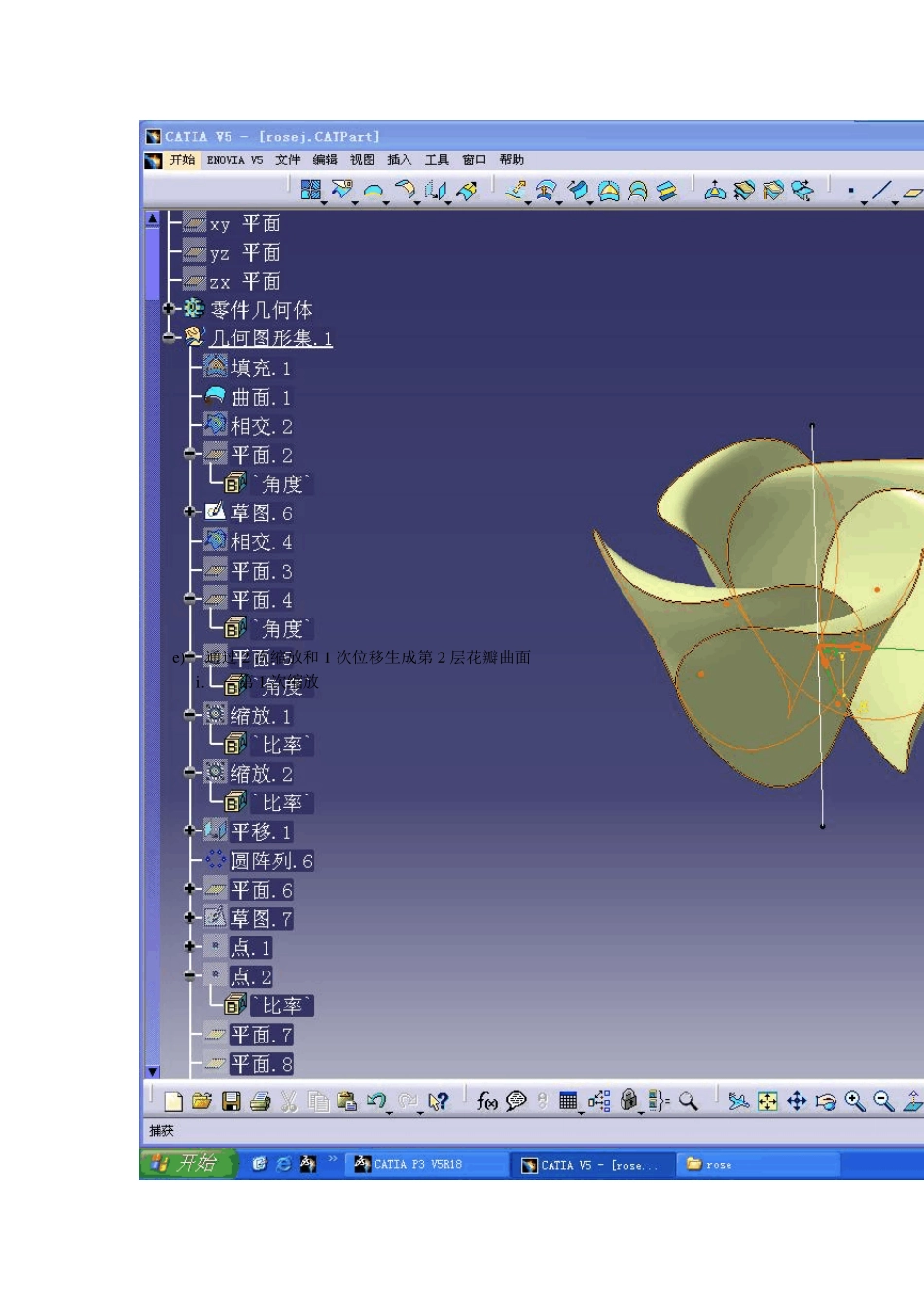Collapse the 几何图形集.1 tree node
The width and height of the screenshot is (924, 1307).
[x=169, y=337]
